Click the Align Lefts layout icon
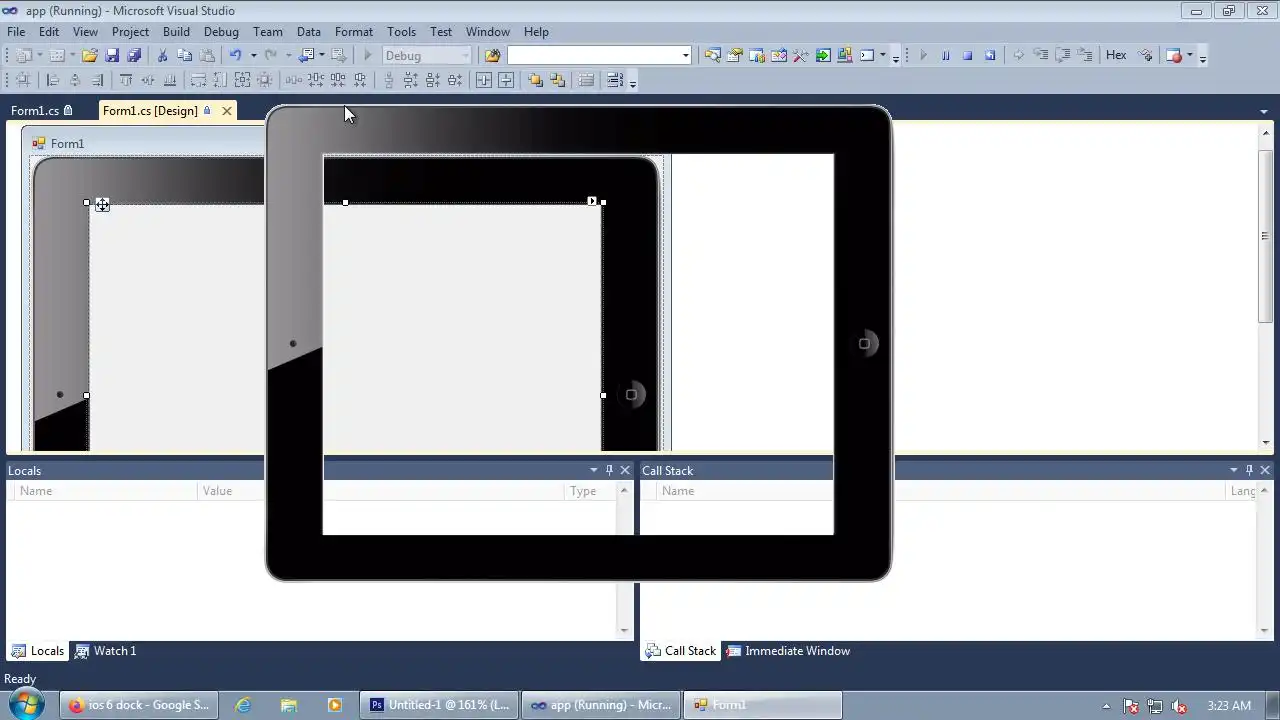 [x=53, y=80]
